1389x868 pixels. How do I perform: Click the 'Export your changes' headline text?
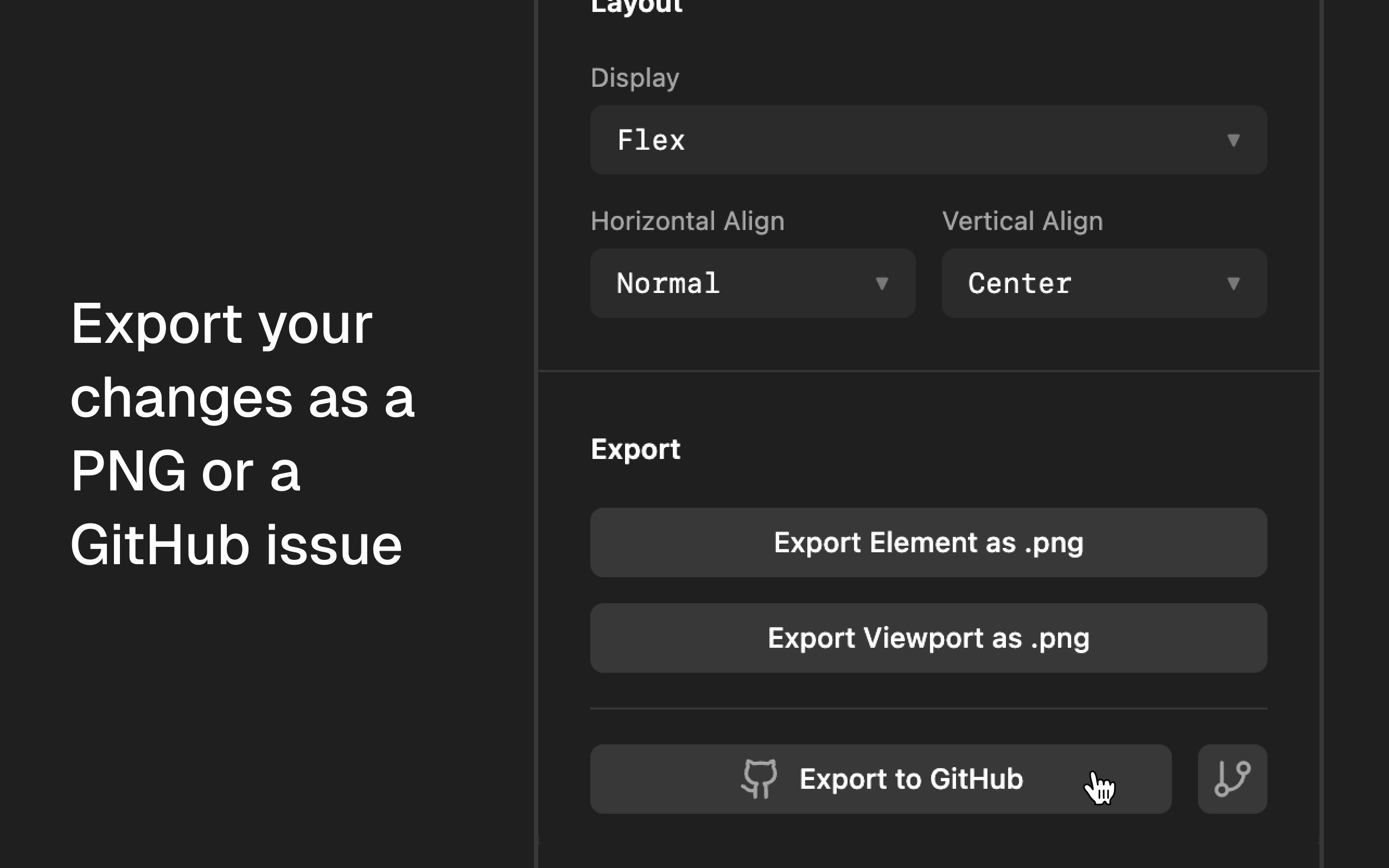point(241,361)
